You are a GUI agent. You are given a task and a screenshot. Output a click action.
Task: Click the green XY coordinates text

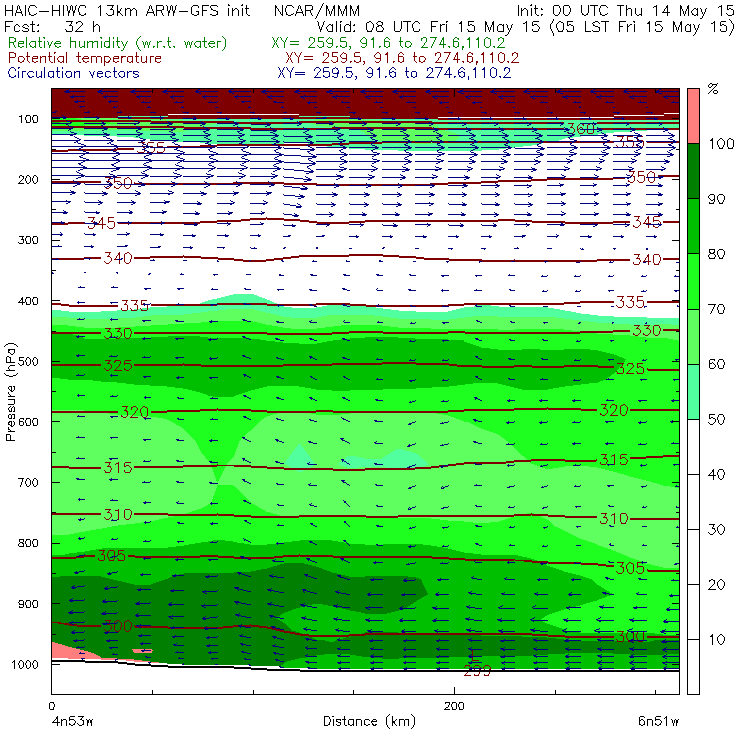click(x=388, y=43)
